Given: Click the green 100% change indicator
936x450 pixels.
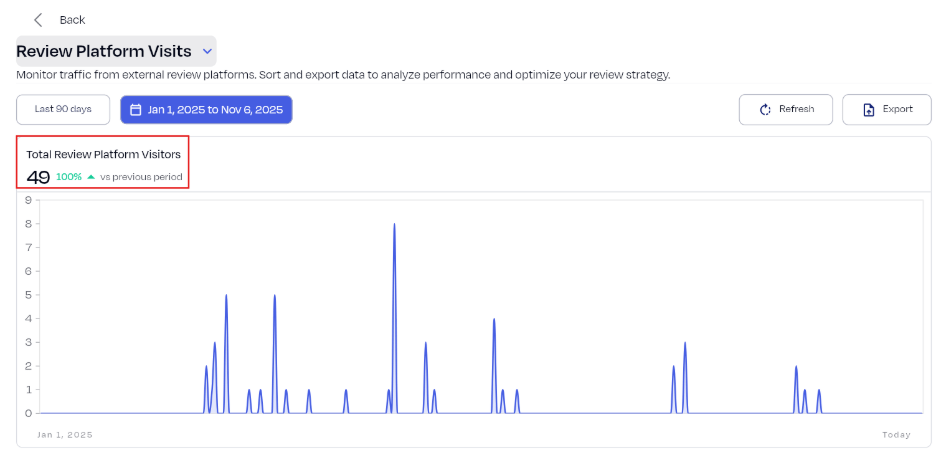Looking at the screenshot, I should pos(69,177).
